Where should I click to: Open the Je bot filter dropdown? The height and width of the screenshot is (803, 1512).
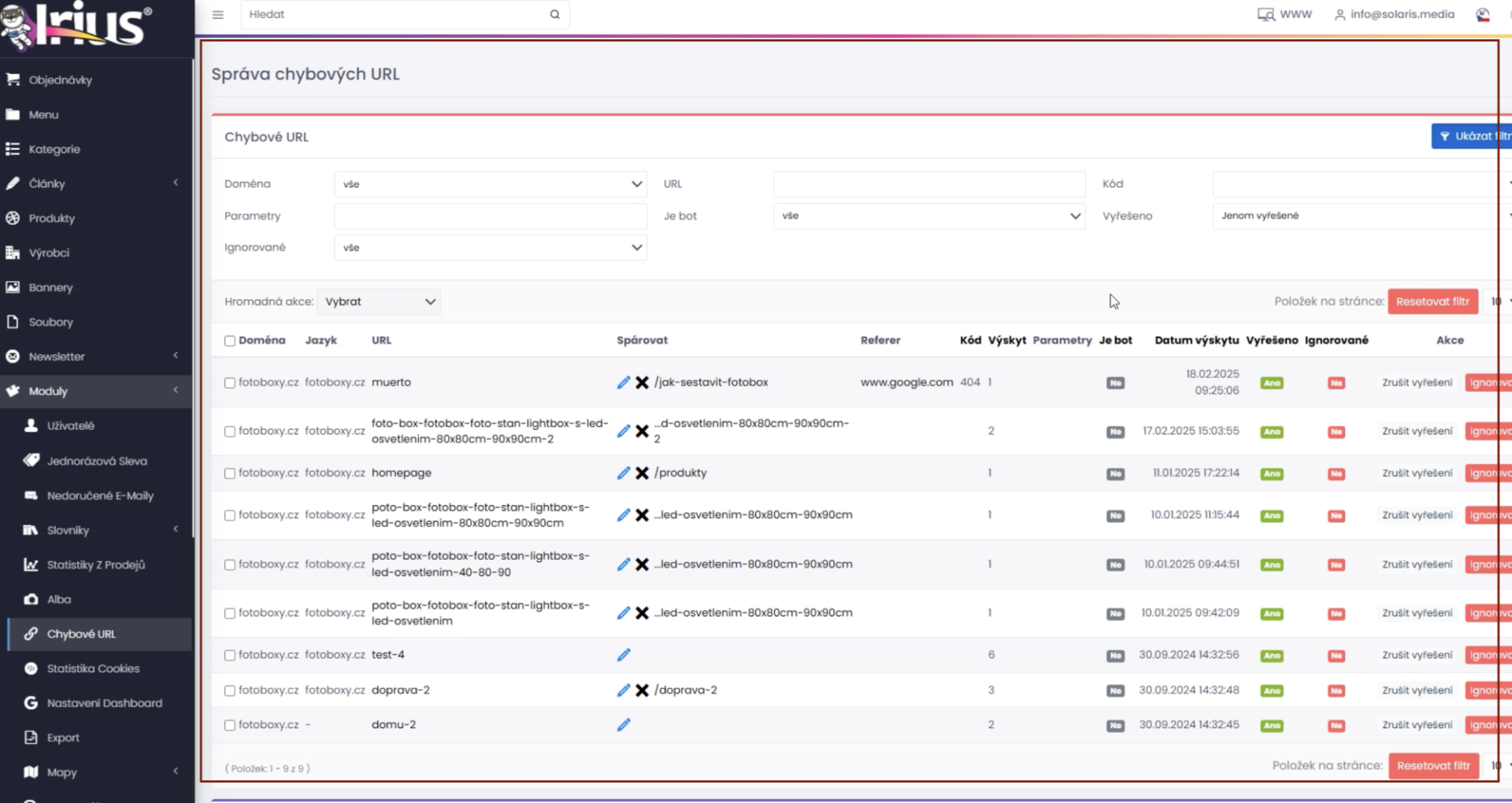tap(929, 216)
